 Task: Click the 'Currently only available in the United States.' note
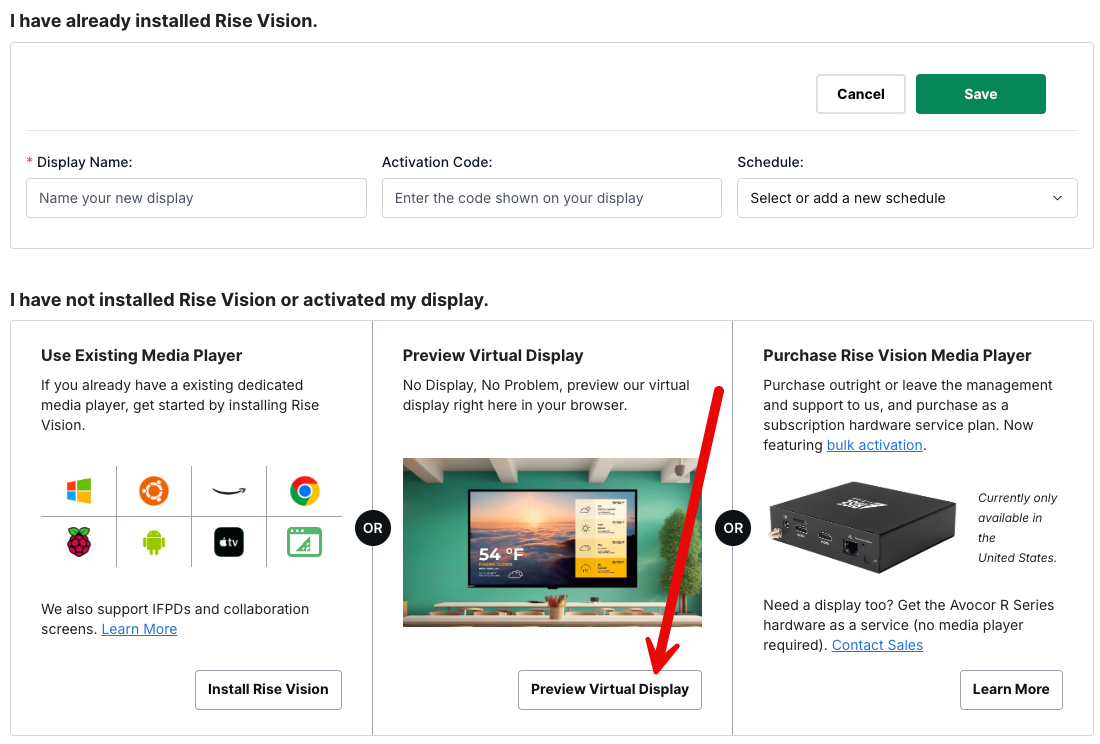(1017, 527)
